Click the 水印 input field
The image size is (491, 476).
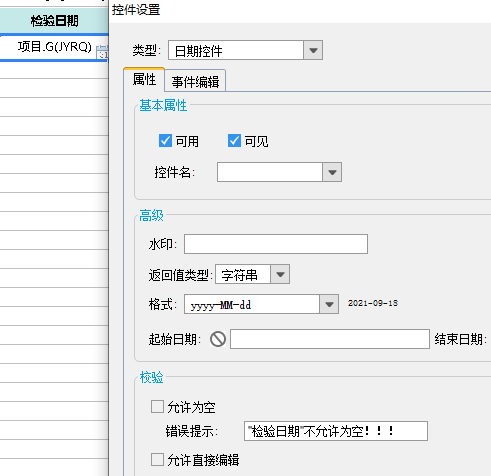pos(276,244)
